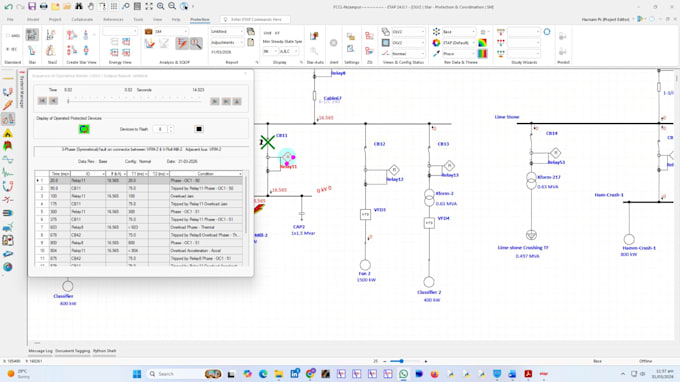Click the Zoom In magnifier icon
The image size is (680, 382).
pyautogui.click(x=160, y=7)
